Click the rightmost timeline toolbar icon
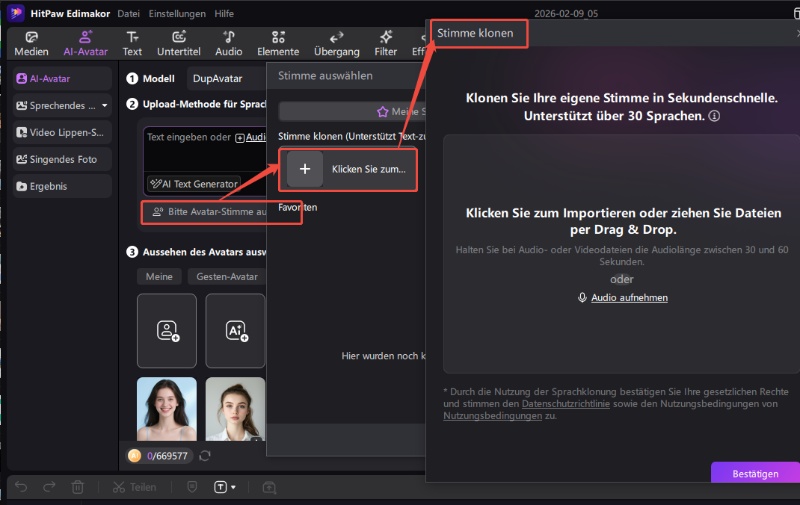 (269, 488)
